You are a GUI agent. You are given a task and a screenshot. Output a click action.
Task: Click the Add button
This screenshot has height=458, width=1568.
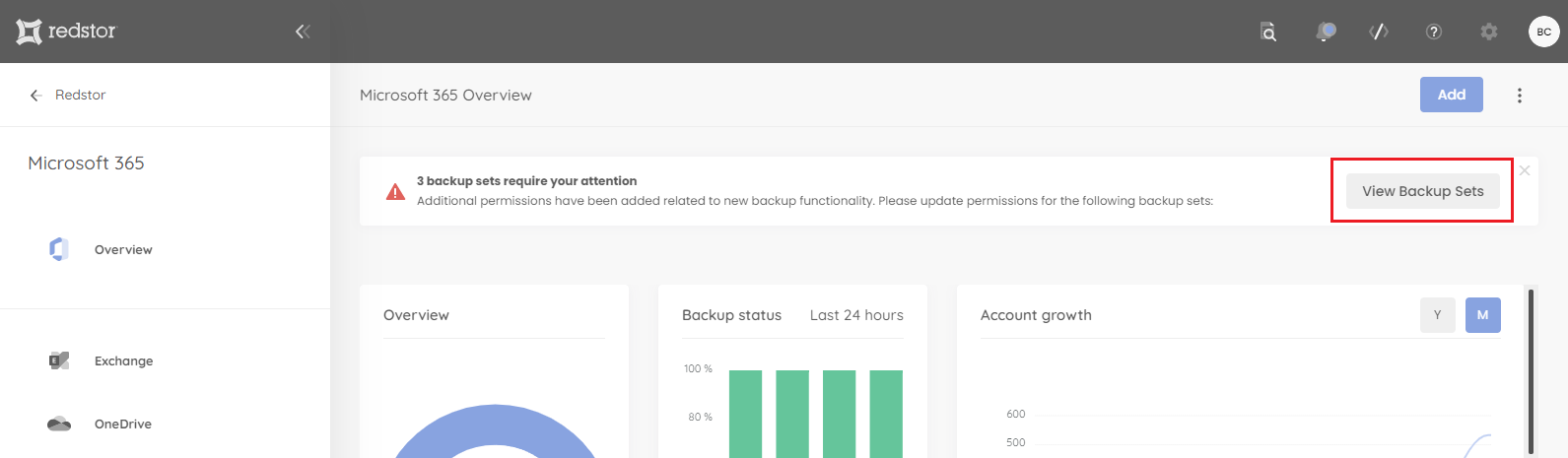click(1452, 95)
